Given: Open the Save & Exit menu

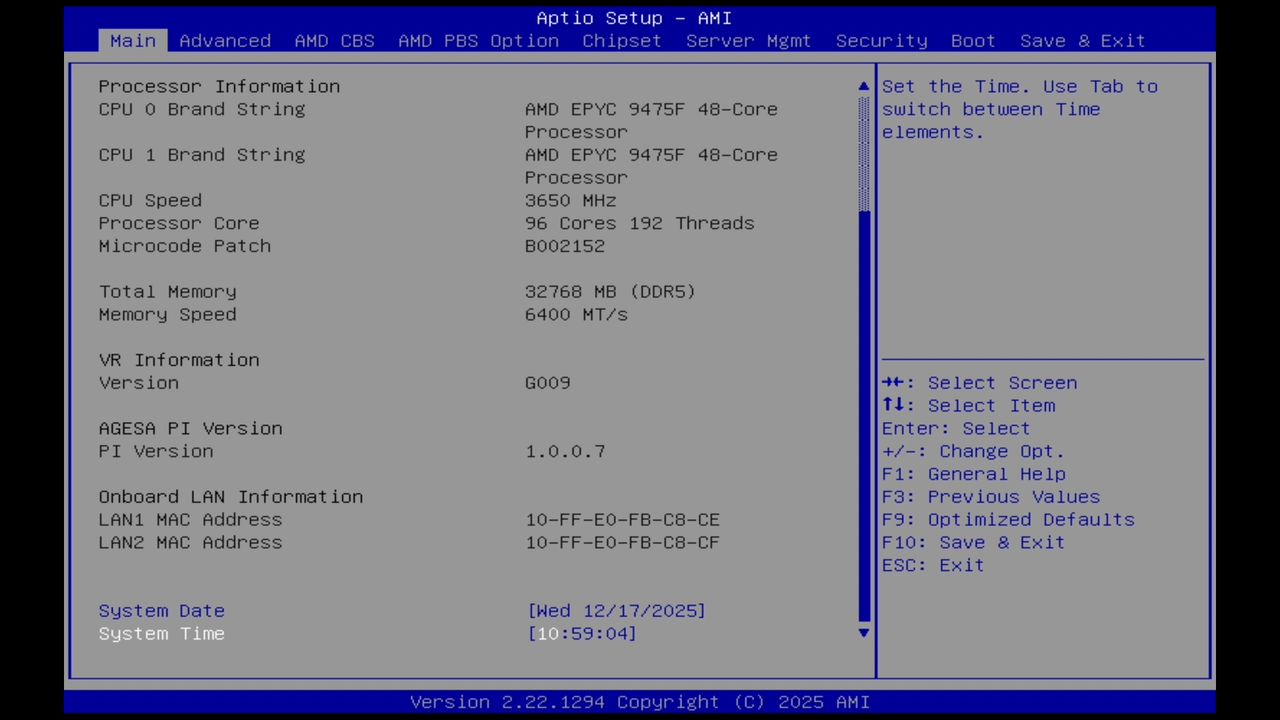Looking at the screenshot, I should pyautogui.click(x=1082, y=41).
